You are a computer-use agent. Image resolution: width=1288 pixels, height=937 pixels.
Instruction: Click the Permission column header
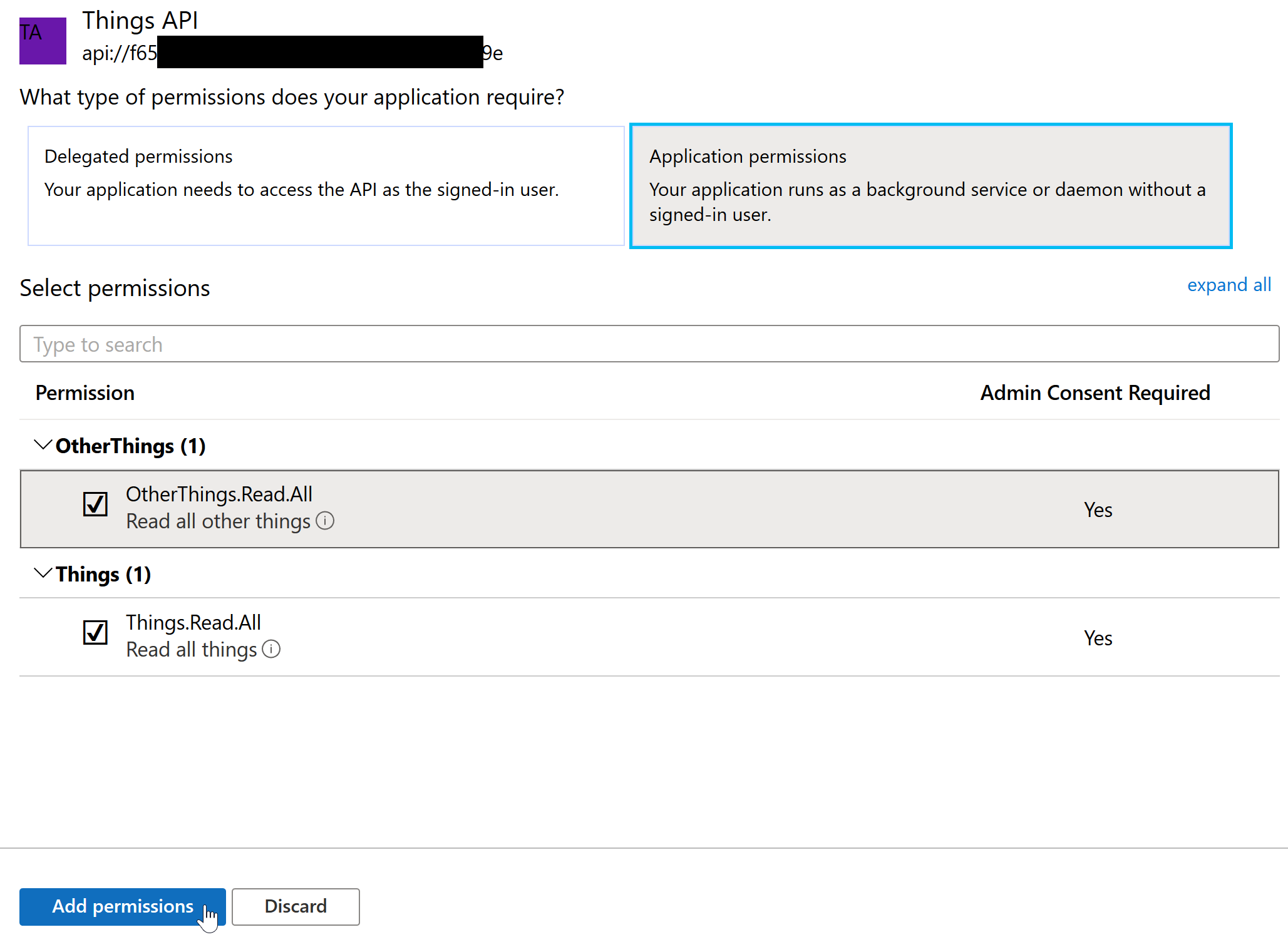[x=85, y=393]
